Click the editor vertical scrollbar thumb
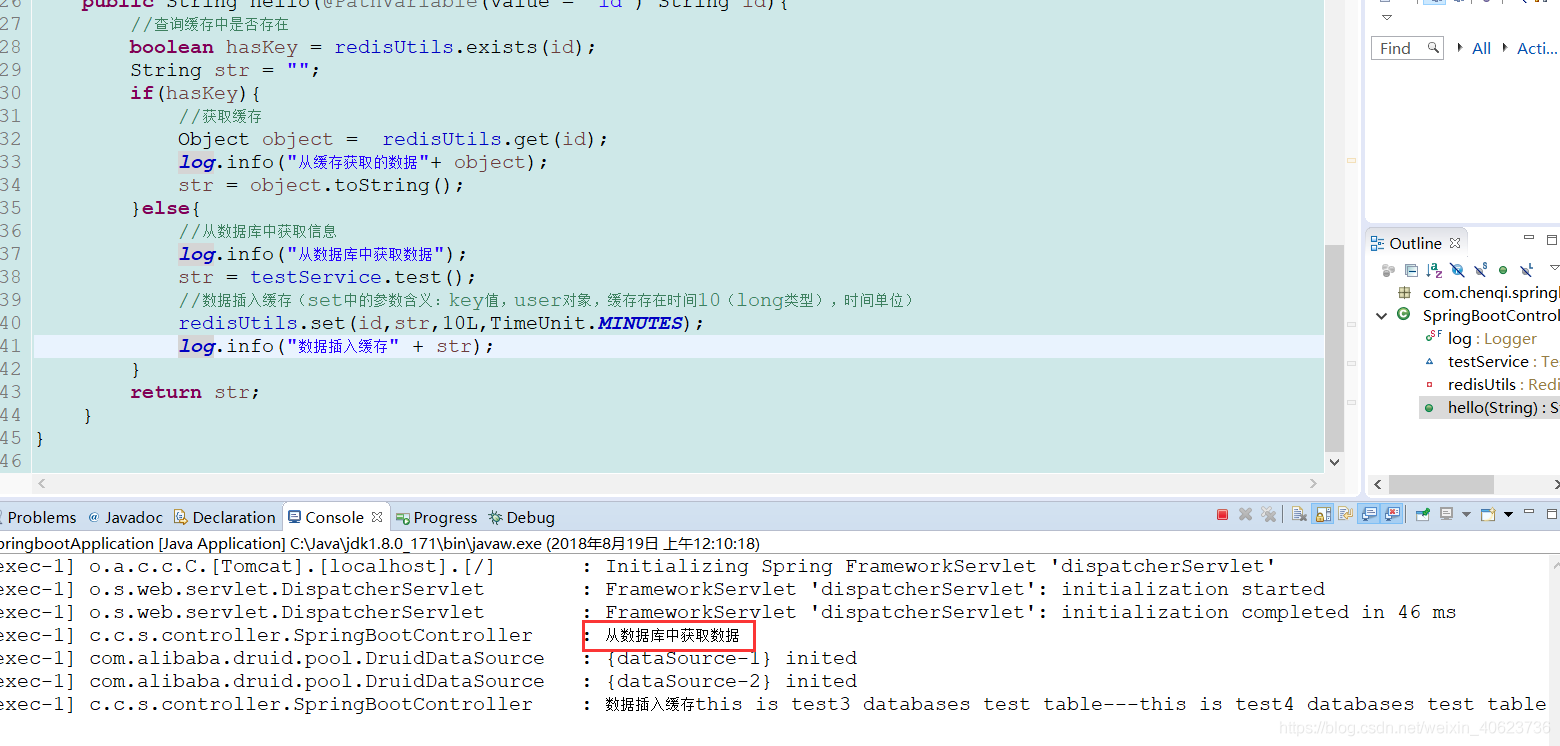The image size is (1560, 746). 1334,348
